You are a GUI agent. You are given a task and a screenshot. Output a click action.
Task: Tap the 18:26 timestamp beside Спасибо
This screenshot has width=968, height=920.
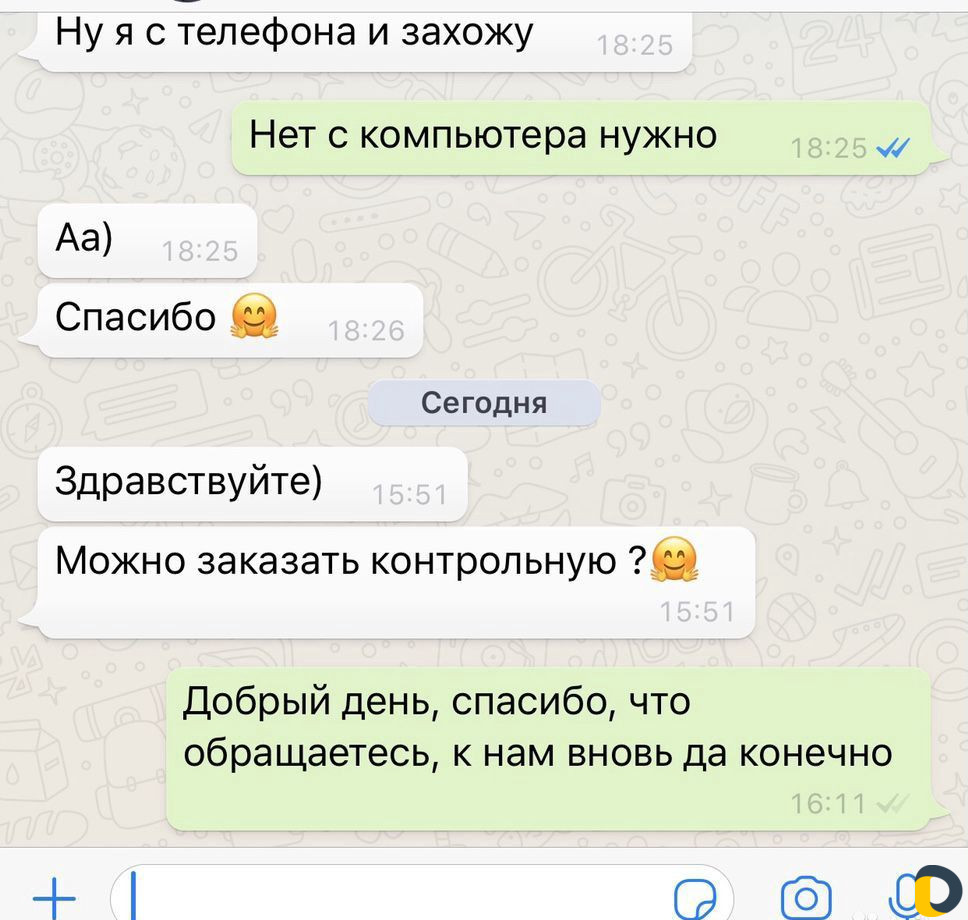[x=365, y=331]
